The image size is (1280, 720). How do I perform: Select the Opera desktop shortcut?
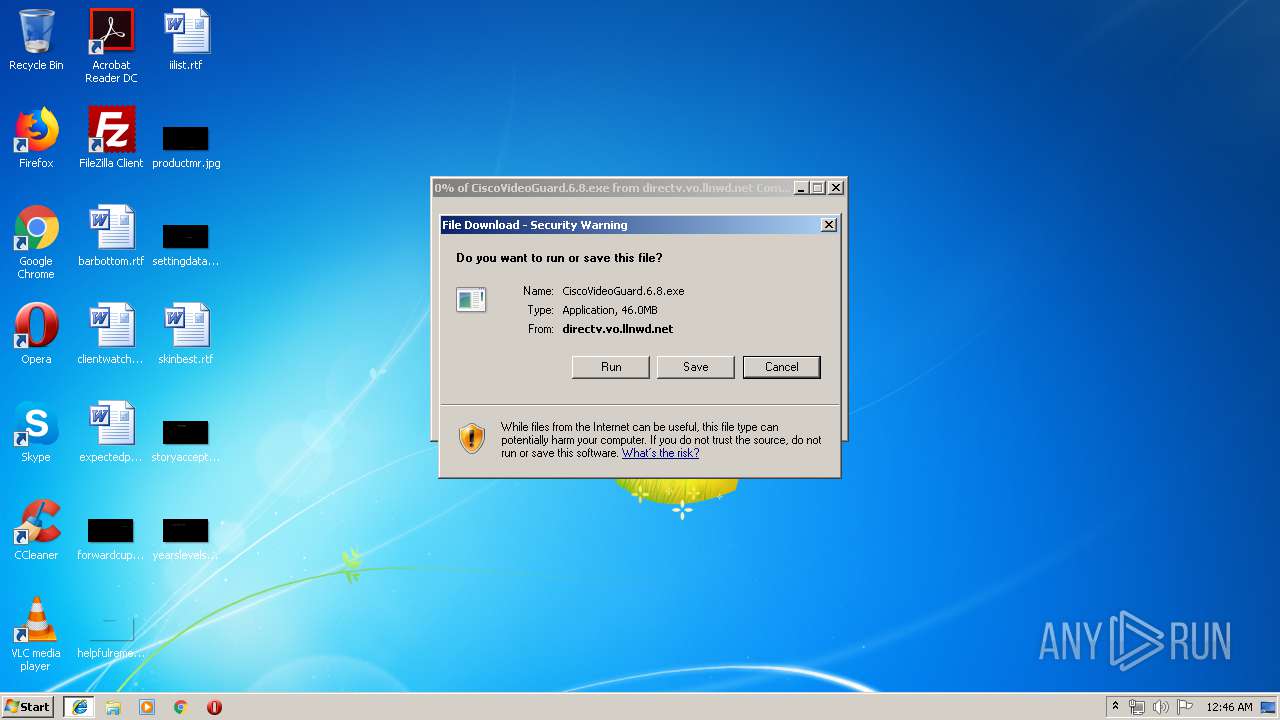coord(36,334)
